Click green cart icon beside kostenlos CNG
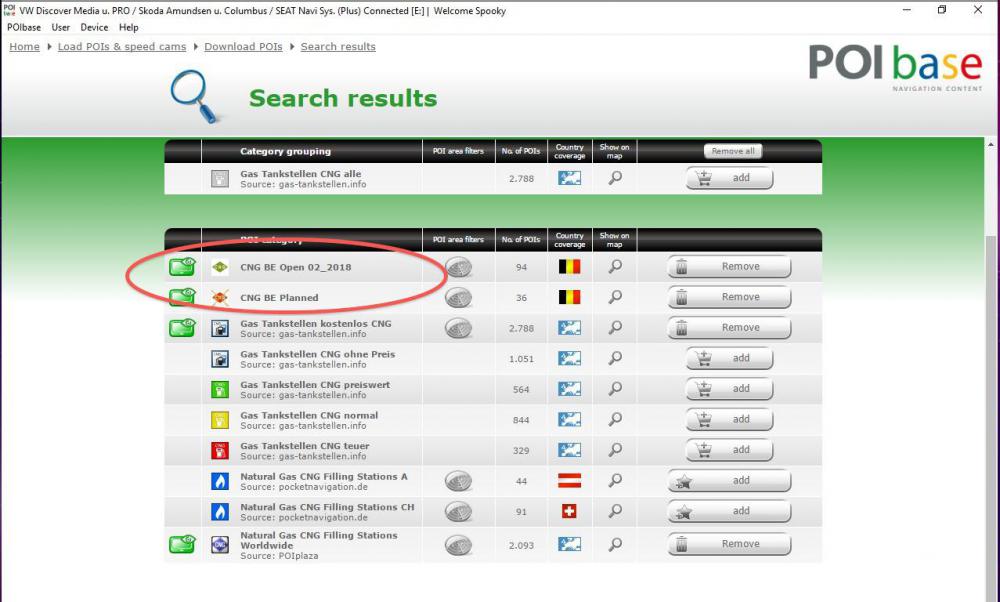 [182, 327]
